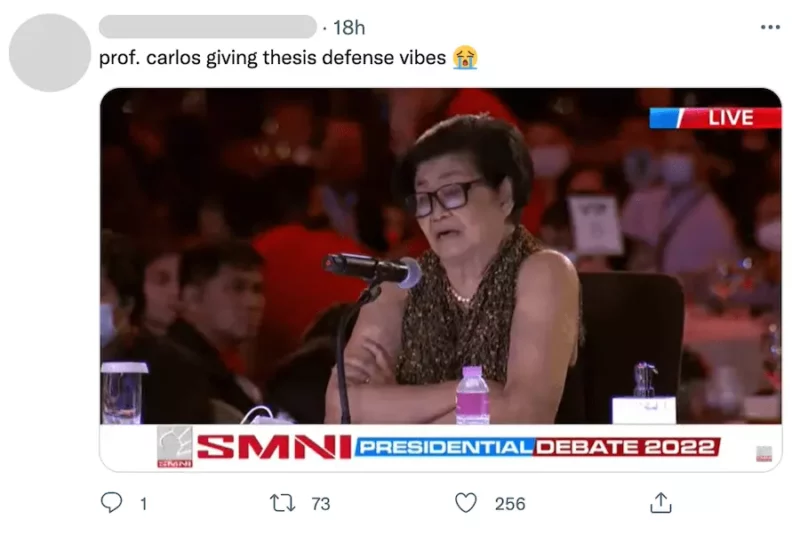
Task: Like the tweet with heart icon
Action: 465,503
